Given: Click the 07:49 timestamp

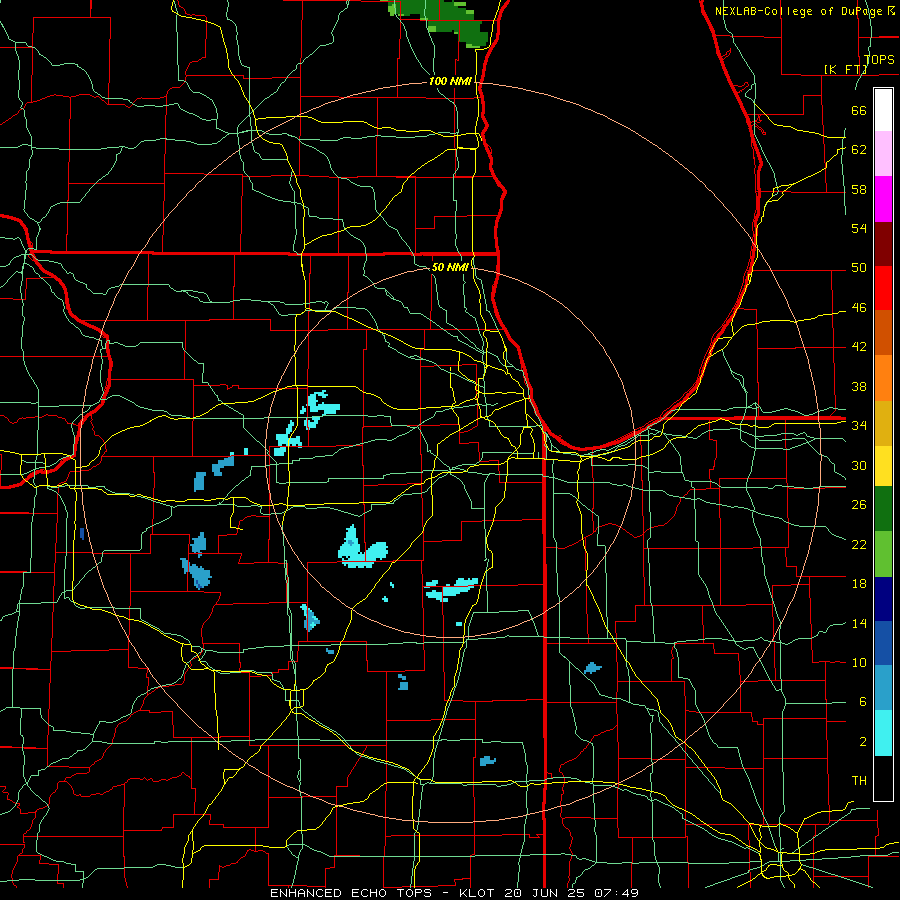Looking at the screenshot, I should (616, 893).
